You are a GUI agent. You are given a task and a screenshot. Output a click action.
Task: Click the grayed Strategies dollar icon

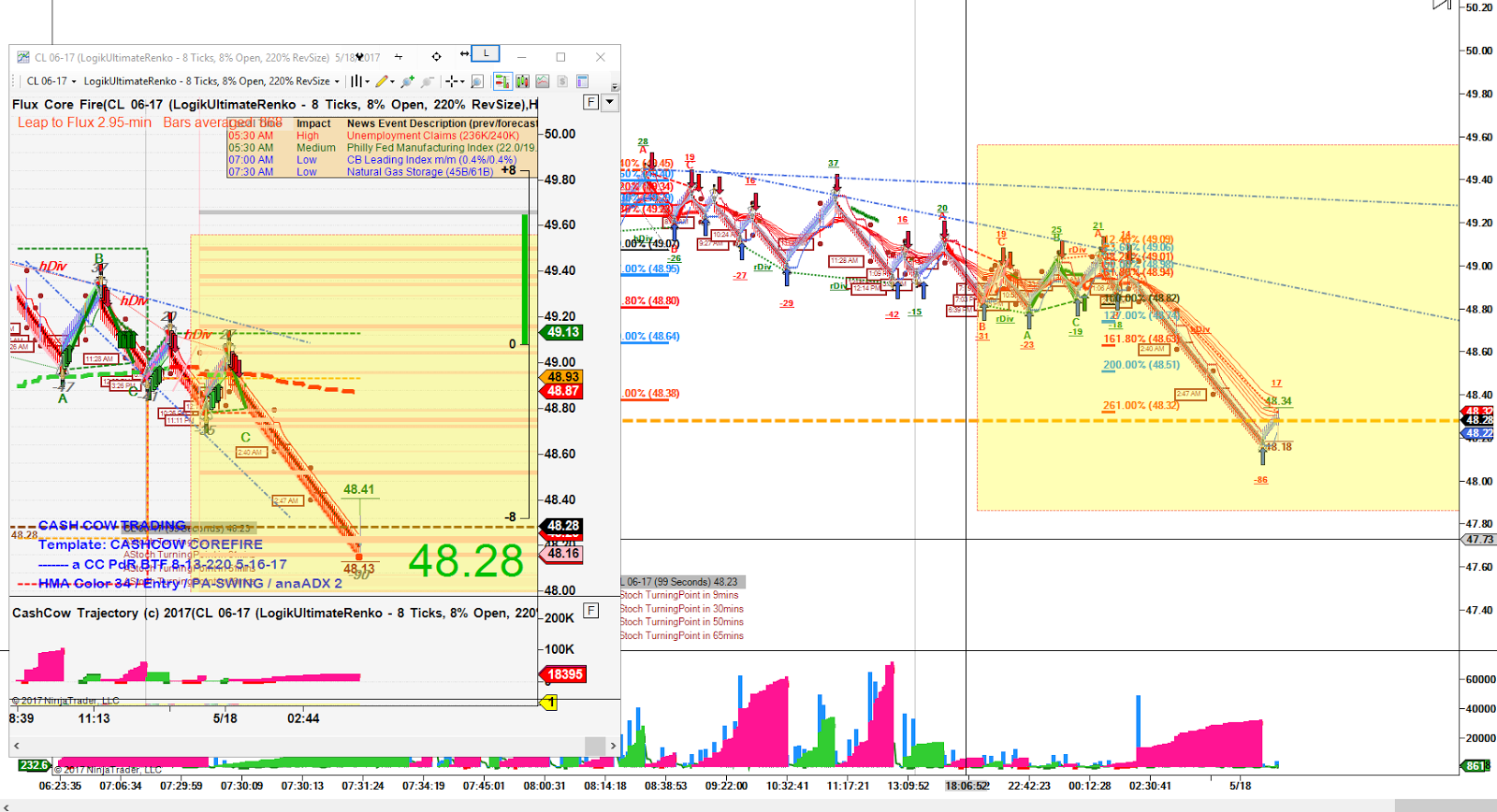coord(562,81)
